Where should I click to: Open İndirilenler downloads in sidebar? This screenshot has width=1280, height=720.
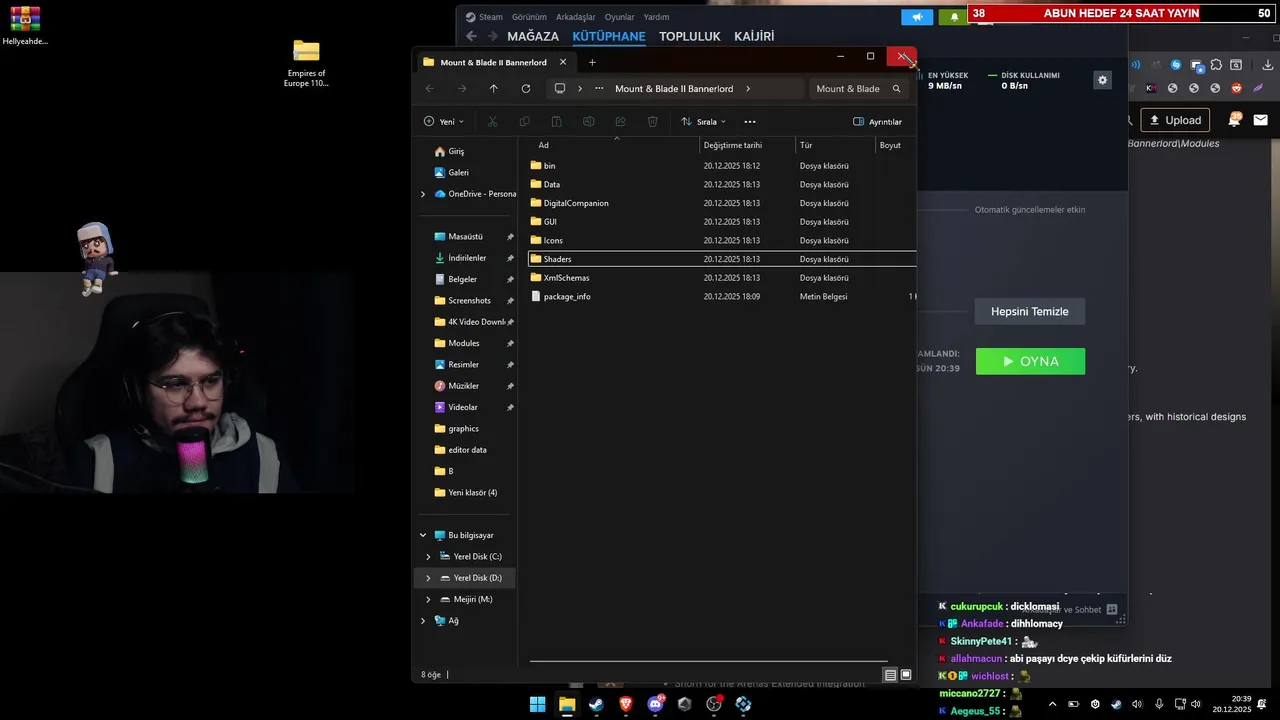pyautogui.click(x=467, y=258)
